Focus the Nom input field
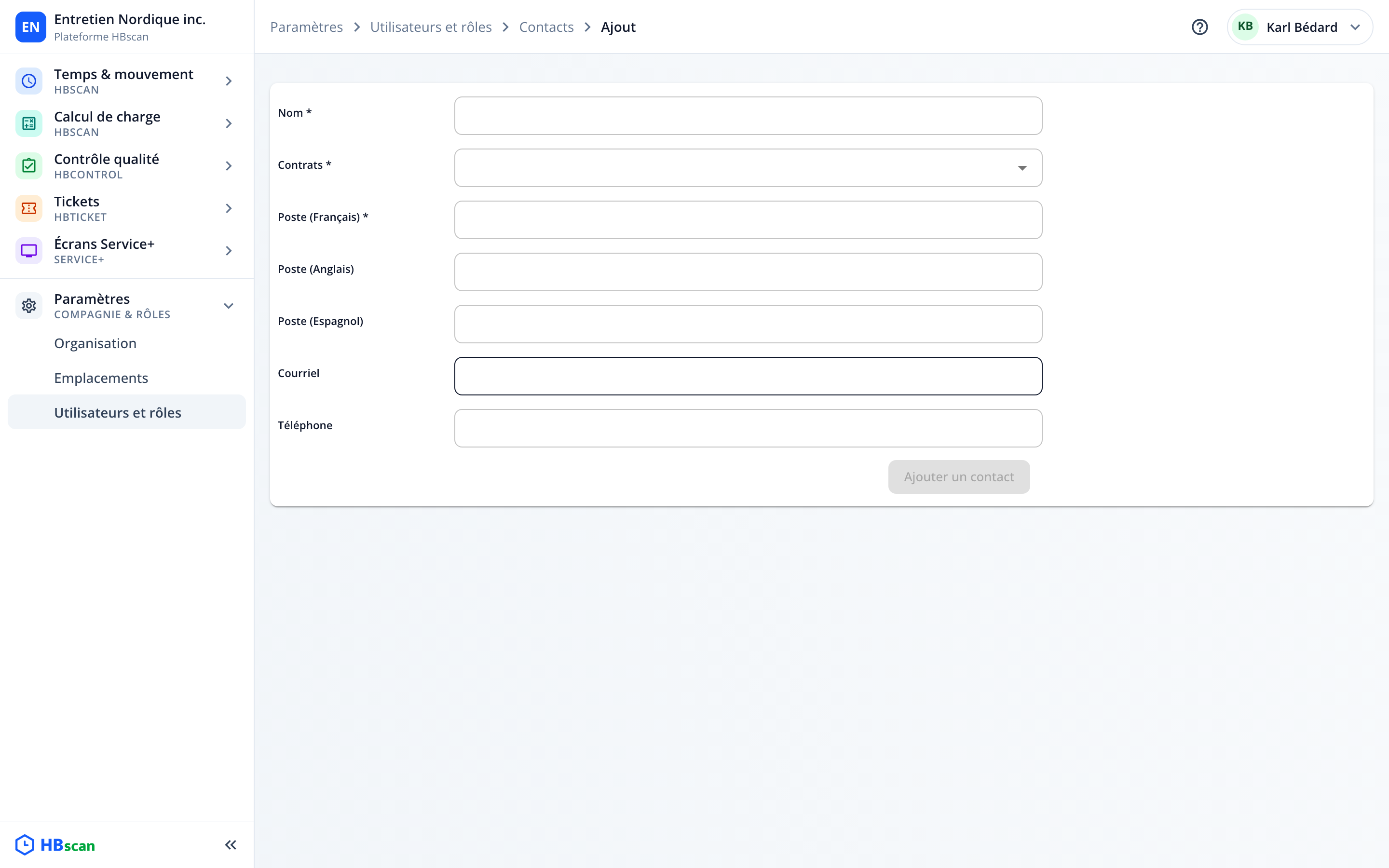 coord(748,116)
